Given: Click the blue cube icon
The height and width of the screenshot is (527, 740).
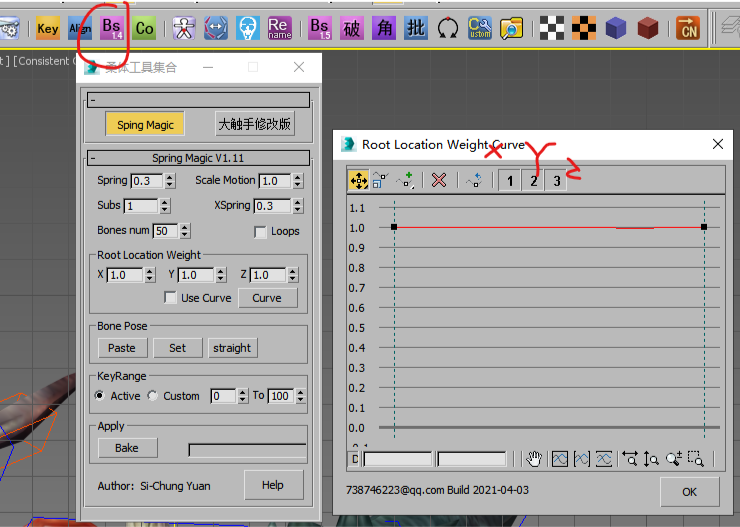Looking at the screenshot, I should tap(616, 28).
